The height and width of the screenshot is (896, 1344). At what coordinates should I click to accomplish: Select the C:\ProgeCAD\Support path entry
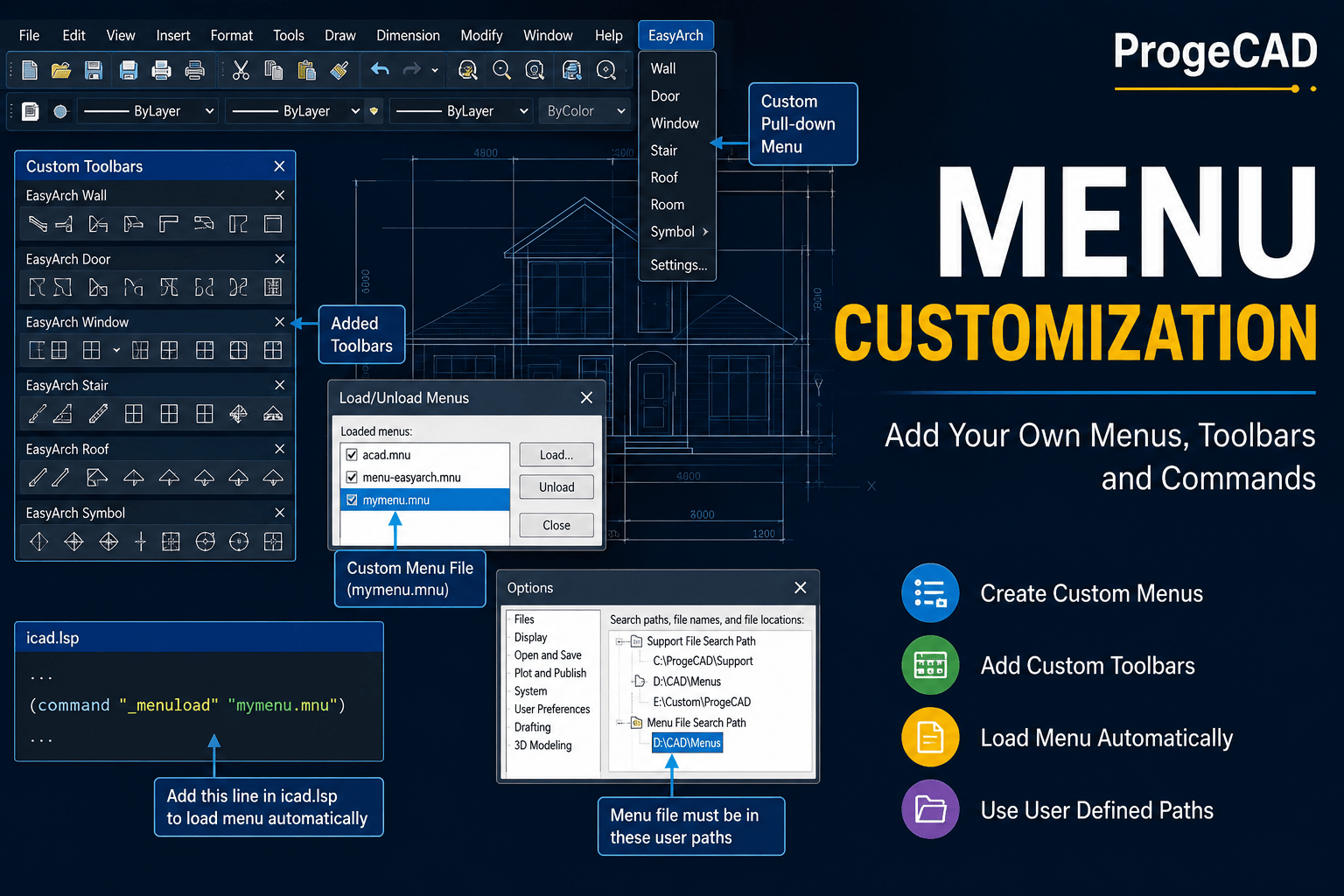[x=703, y=661]
